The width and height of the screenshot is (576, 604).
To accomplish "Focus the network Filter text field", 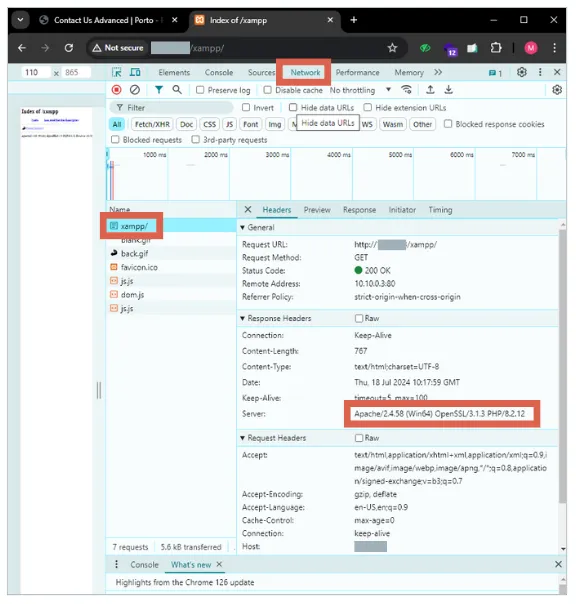I will (x=171, y=107).
